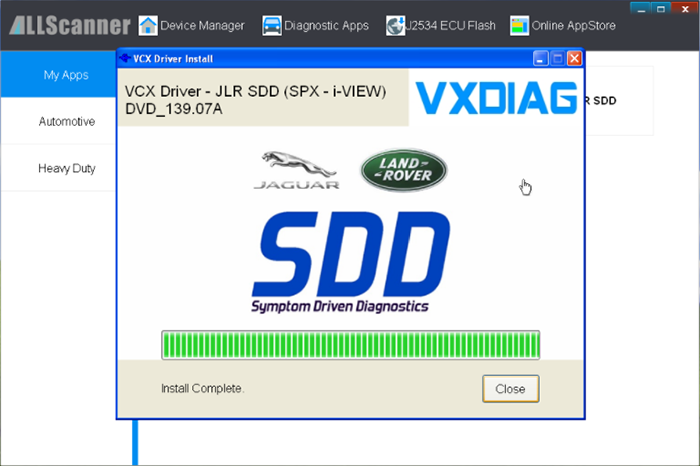Screen dimensions: 700x466
Task: Click the Jaguar logo image
Action: [296, 170]
